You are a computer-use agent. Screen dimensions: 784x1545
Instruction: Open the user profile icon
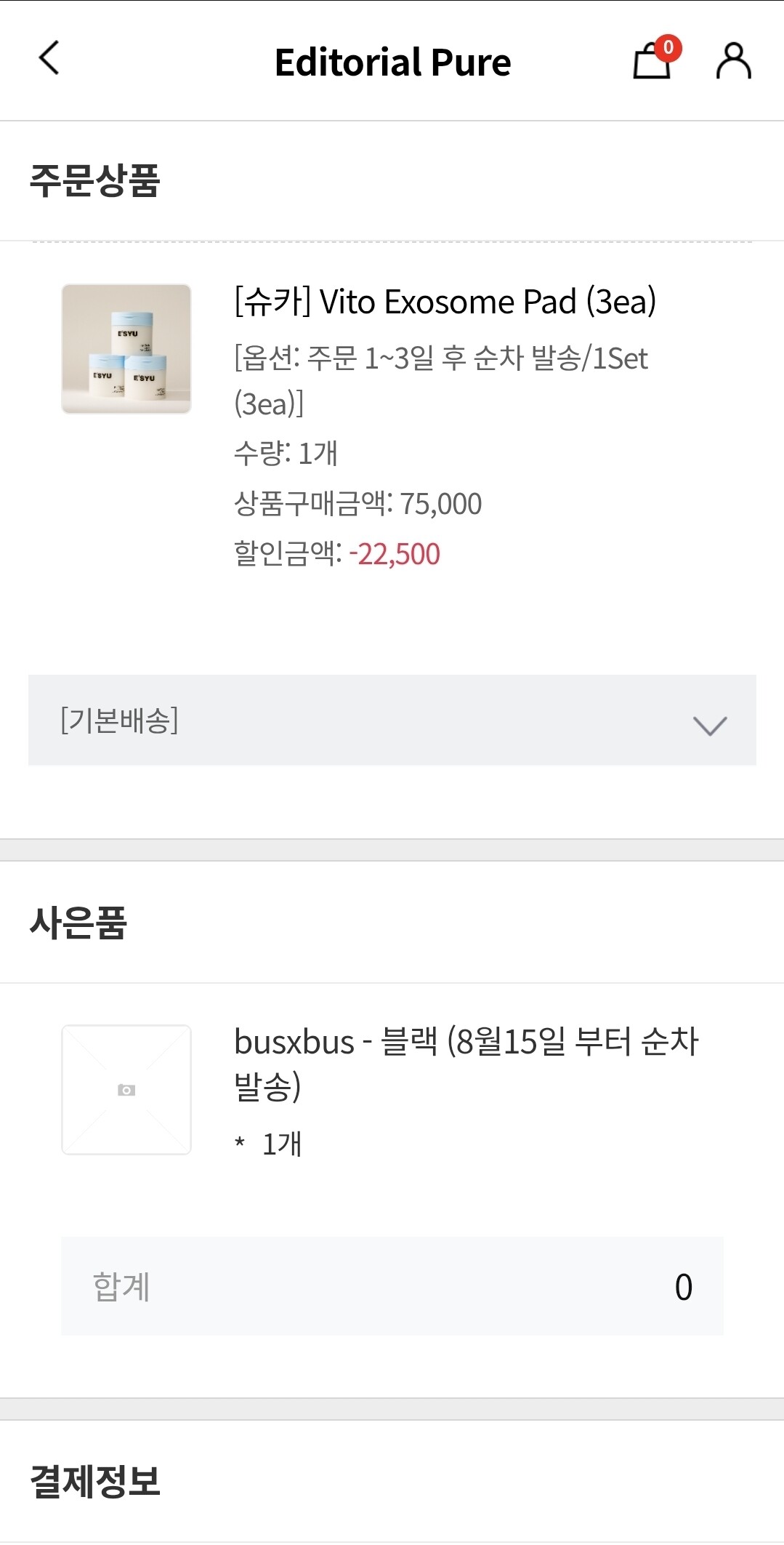[x=733, y=61]
